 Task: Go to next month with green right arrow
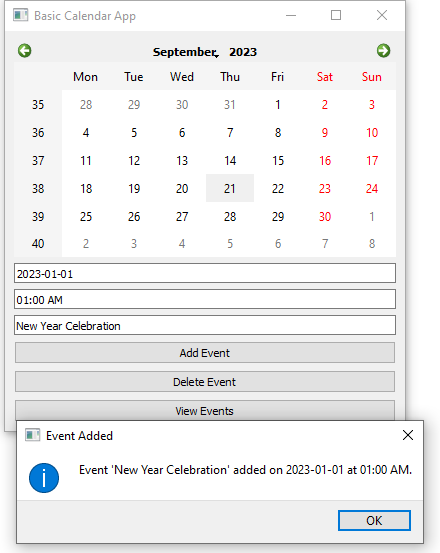tap(383, 51)
